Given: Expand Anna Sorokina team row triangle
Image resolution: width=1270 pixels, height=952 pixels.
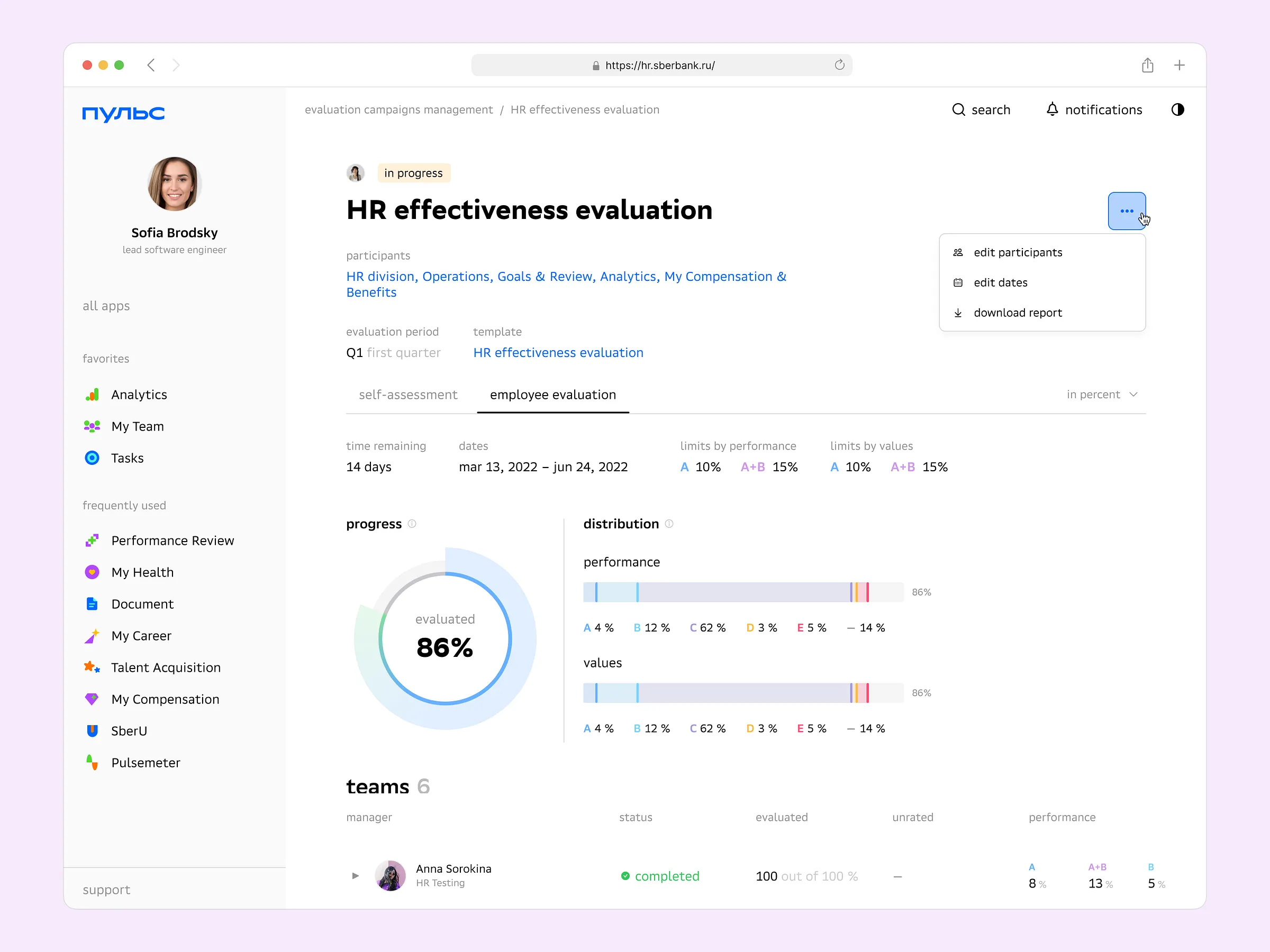Looking at the screenshot, I should [356, 876].
